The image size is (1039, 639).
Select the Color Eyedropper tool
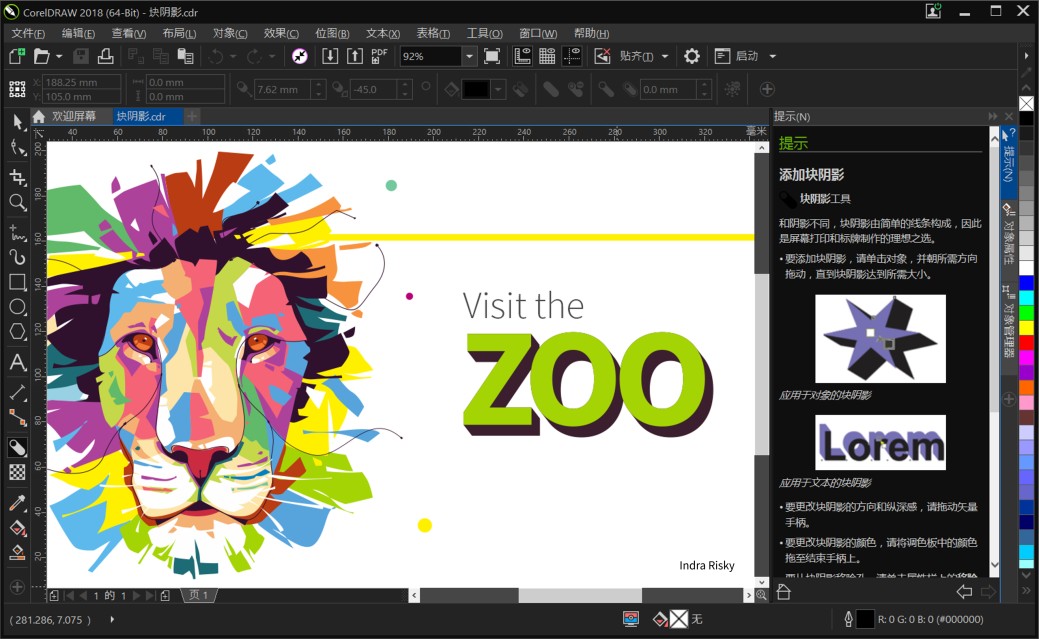point(17,502)
